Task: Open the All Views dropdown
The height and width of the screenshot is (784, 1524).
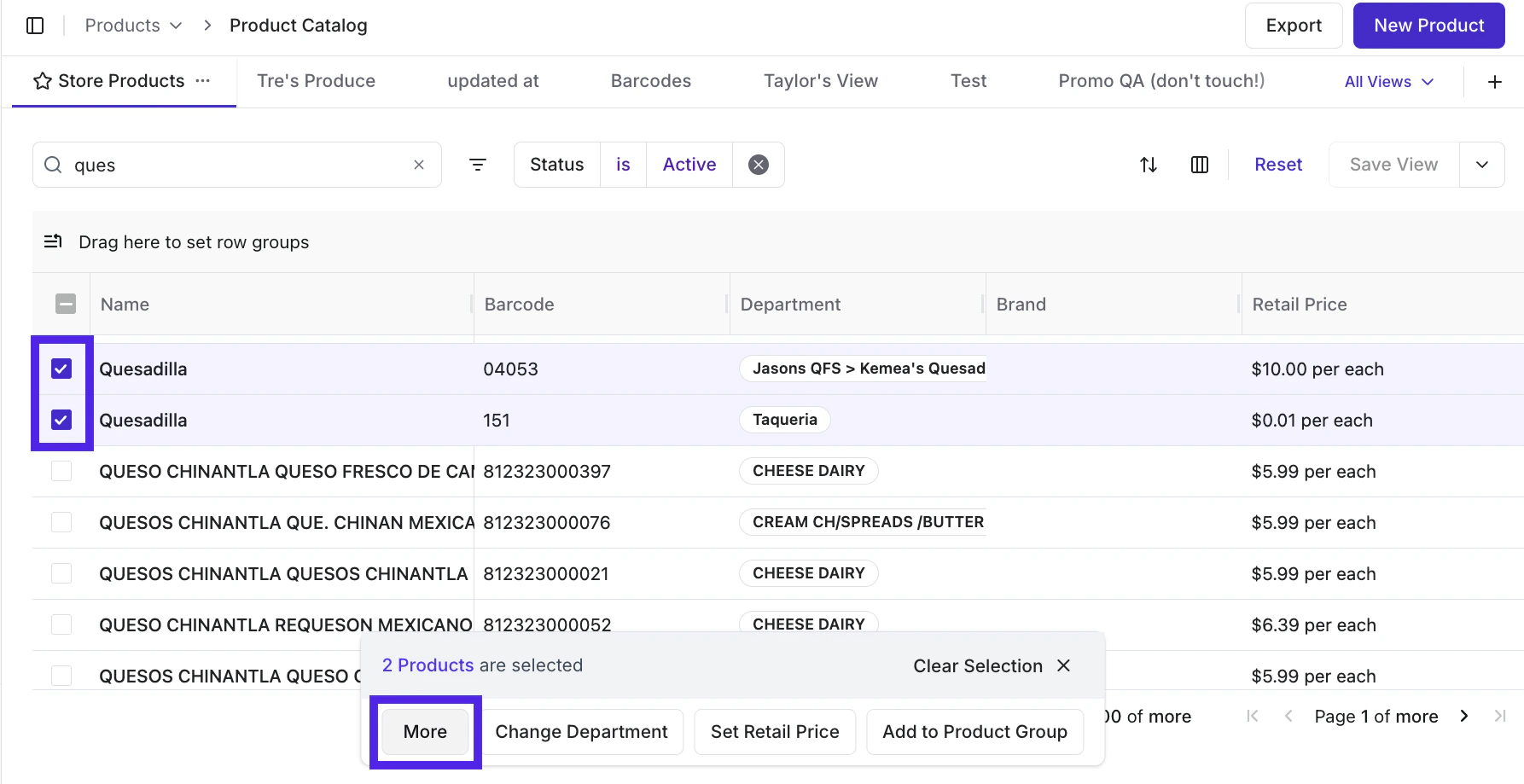Action: tap(1388, 82)
